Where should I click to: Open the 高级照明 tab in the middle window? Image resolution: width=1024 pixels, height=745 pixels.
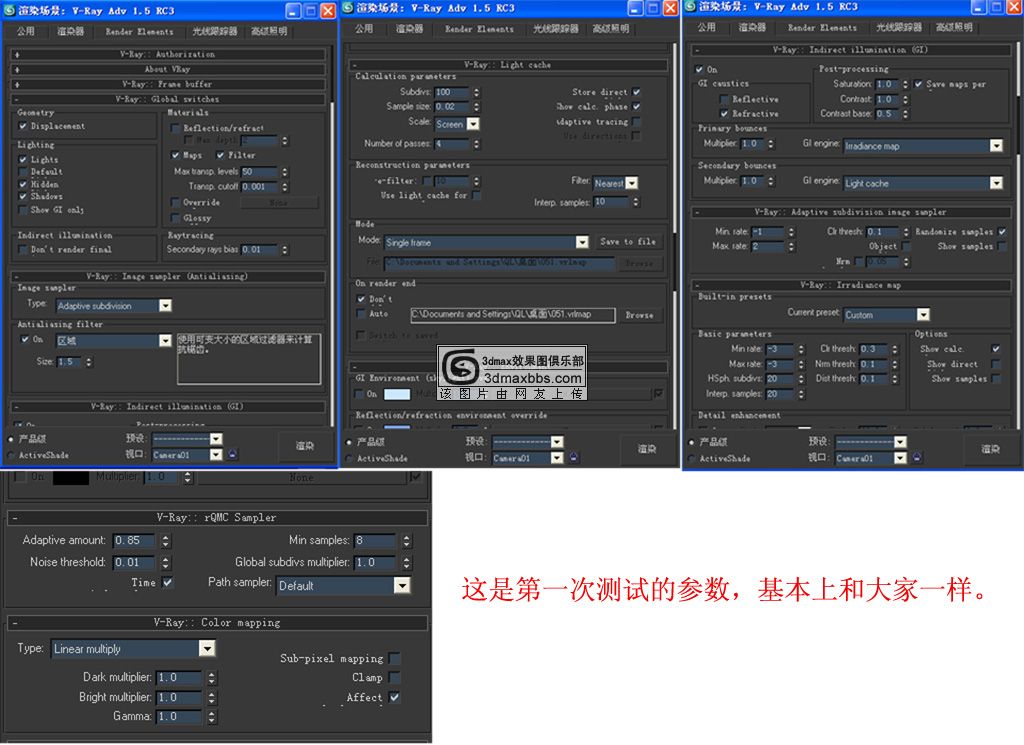(x=611, y=29)
